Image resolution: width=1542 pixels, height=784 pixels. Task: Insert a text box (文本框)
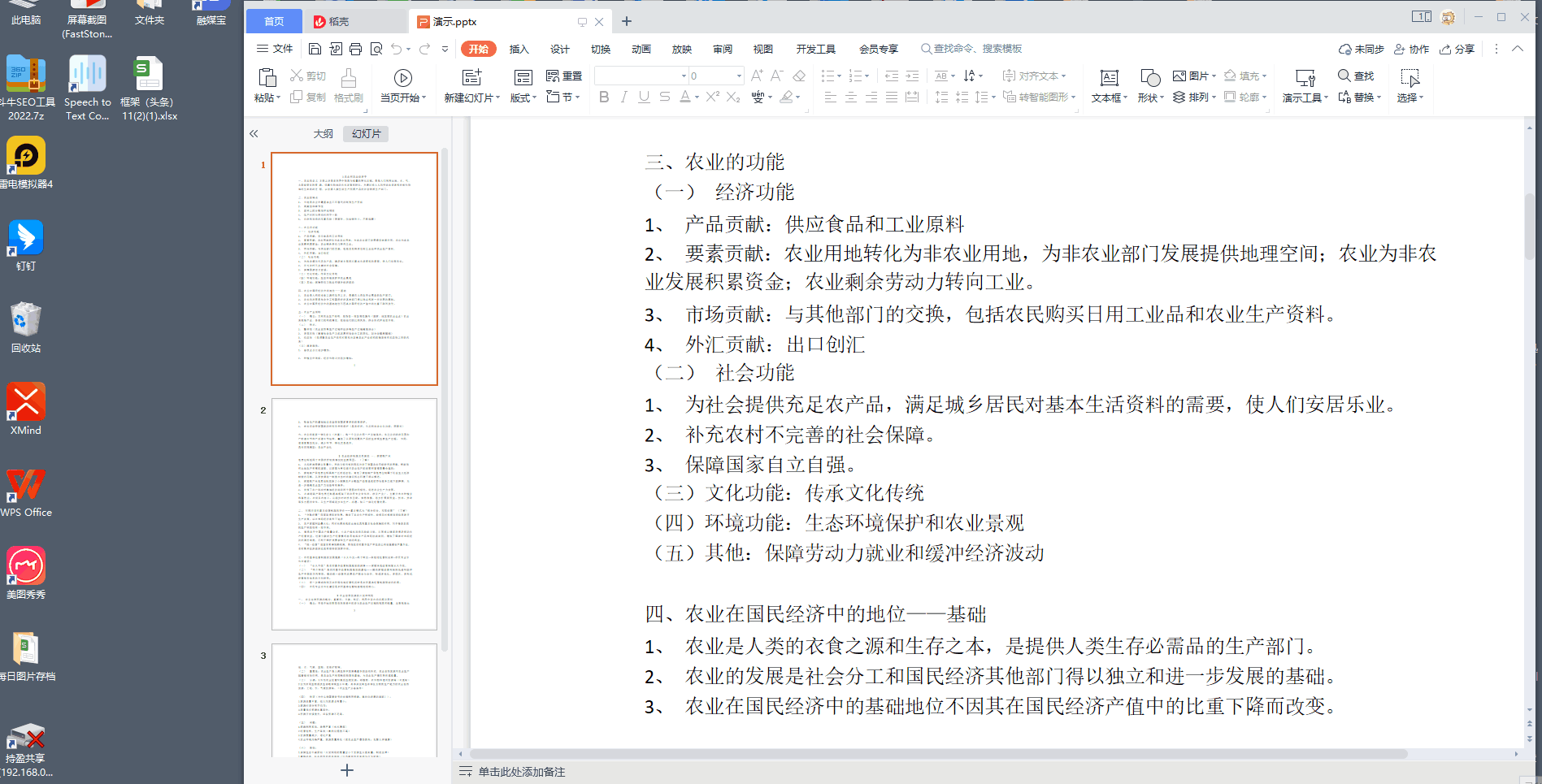[x=1109, y=78]
